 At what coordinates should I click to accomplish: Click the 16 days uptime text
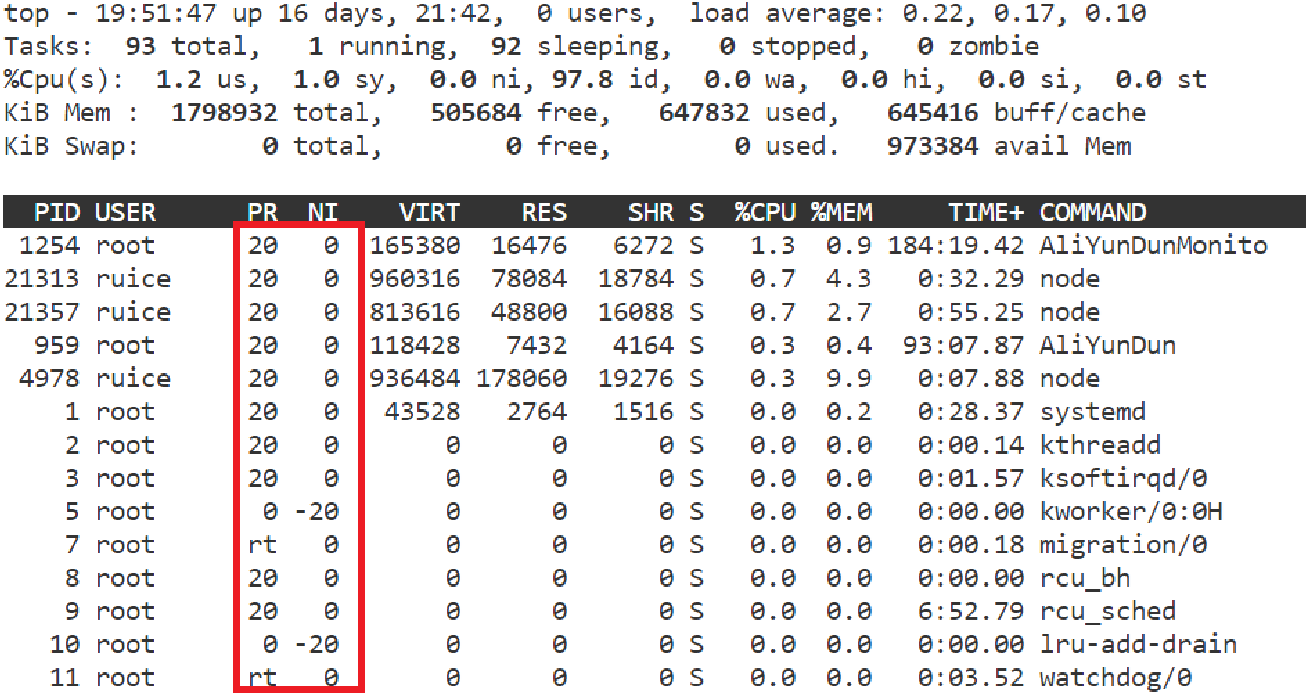point(316,14)
